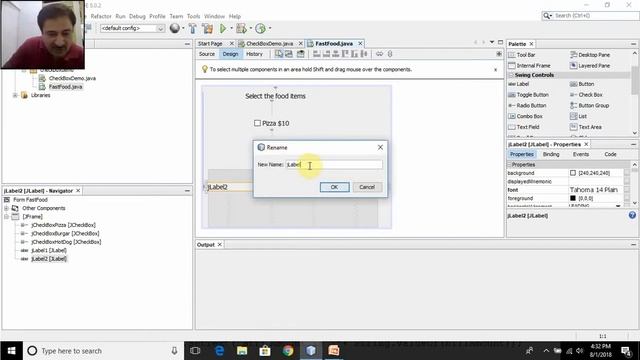Image resolution: width=640 pixels, height=360 pixels.
Task: Select the Connection Mode icon in designer
Action: point(289,54)
